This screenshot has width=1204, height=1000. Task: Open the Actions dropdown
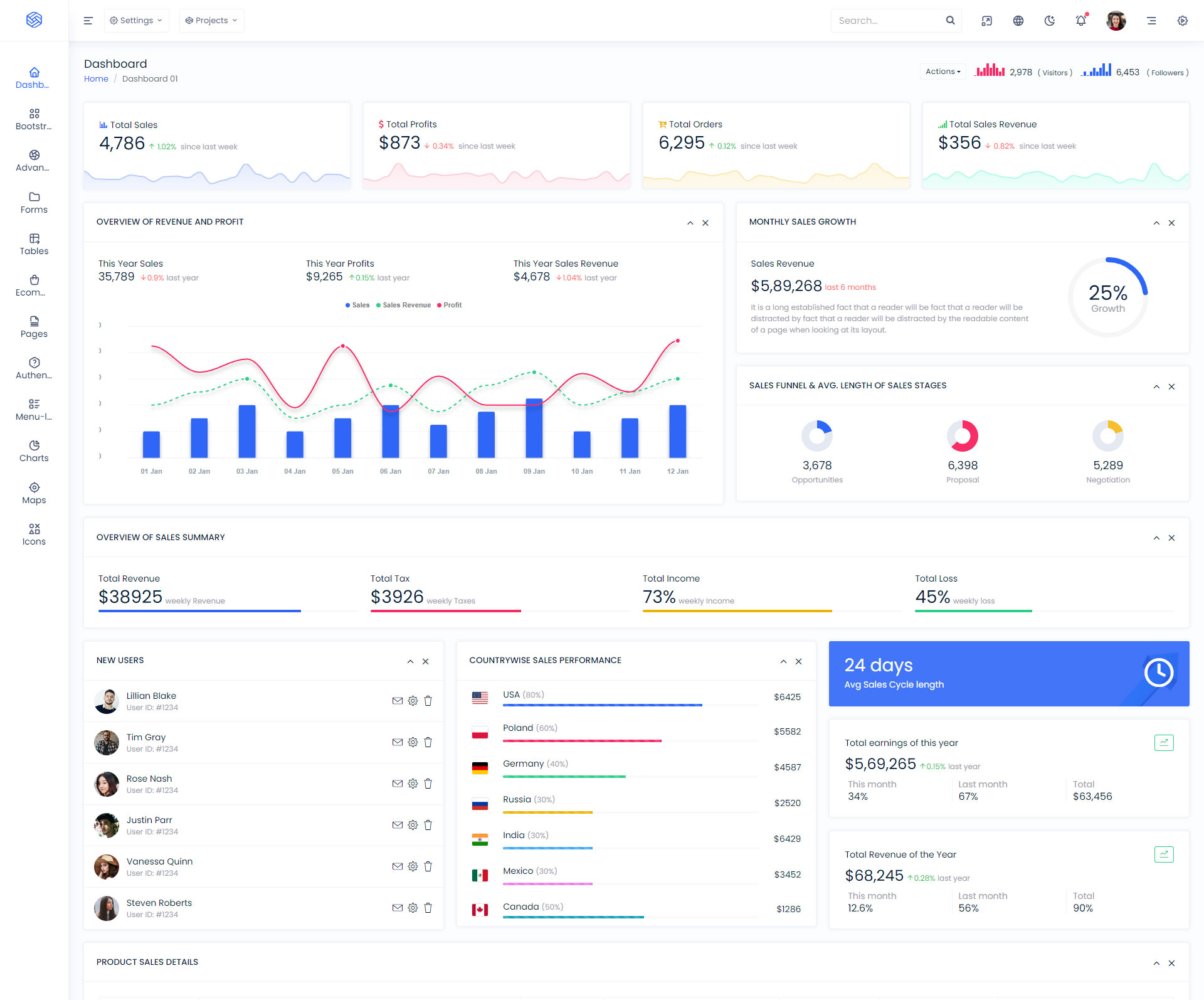coord(943,72)
